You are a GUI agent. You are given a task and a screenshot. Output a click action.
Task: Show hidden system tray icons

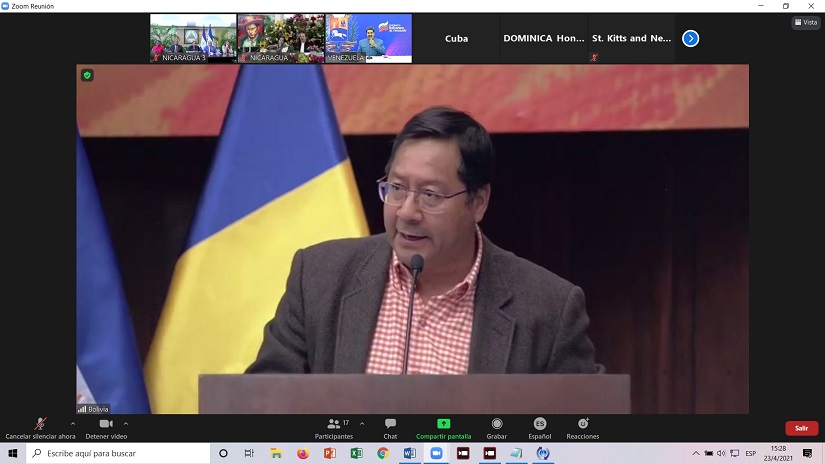(696, 453)
